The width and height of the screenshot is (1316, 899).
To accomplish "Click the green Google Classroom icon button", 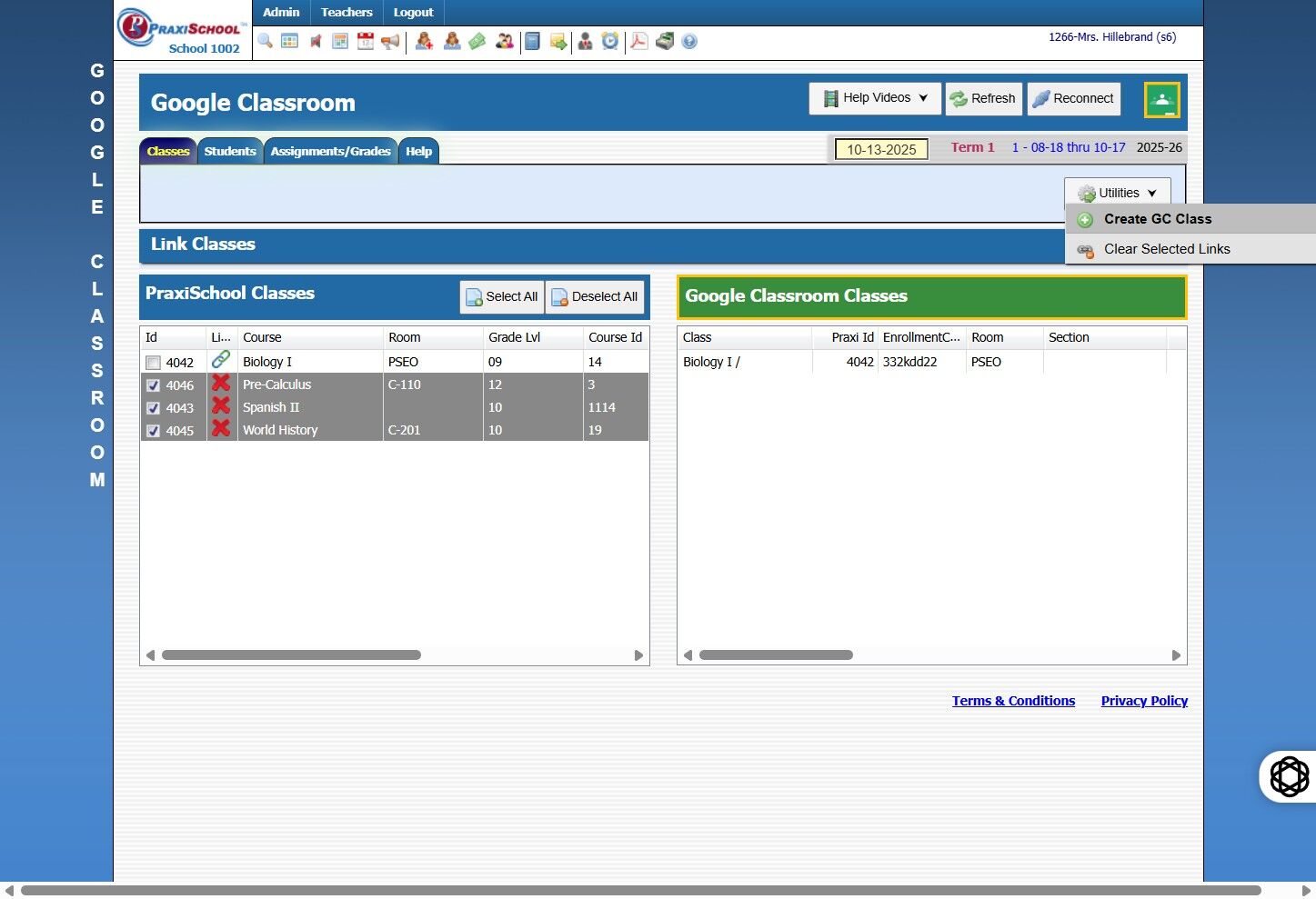I will (x=1162, y=100).
